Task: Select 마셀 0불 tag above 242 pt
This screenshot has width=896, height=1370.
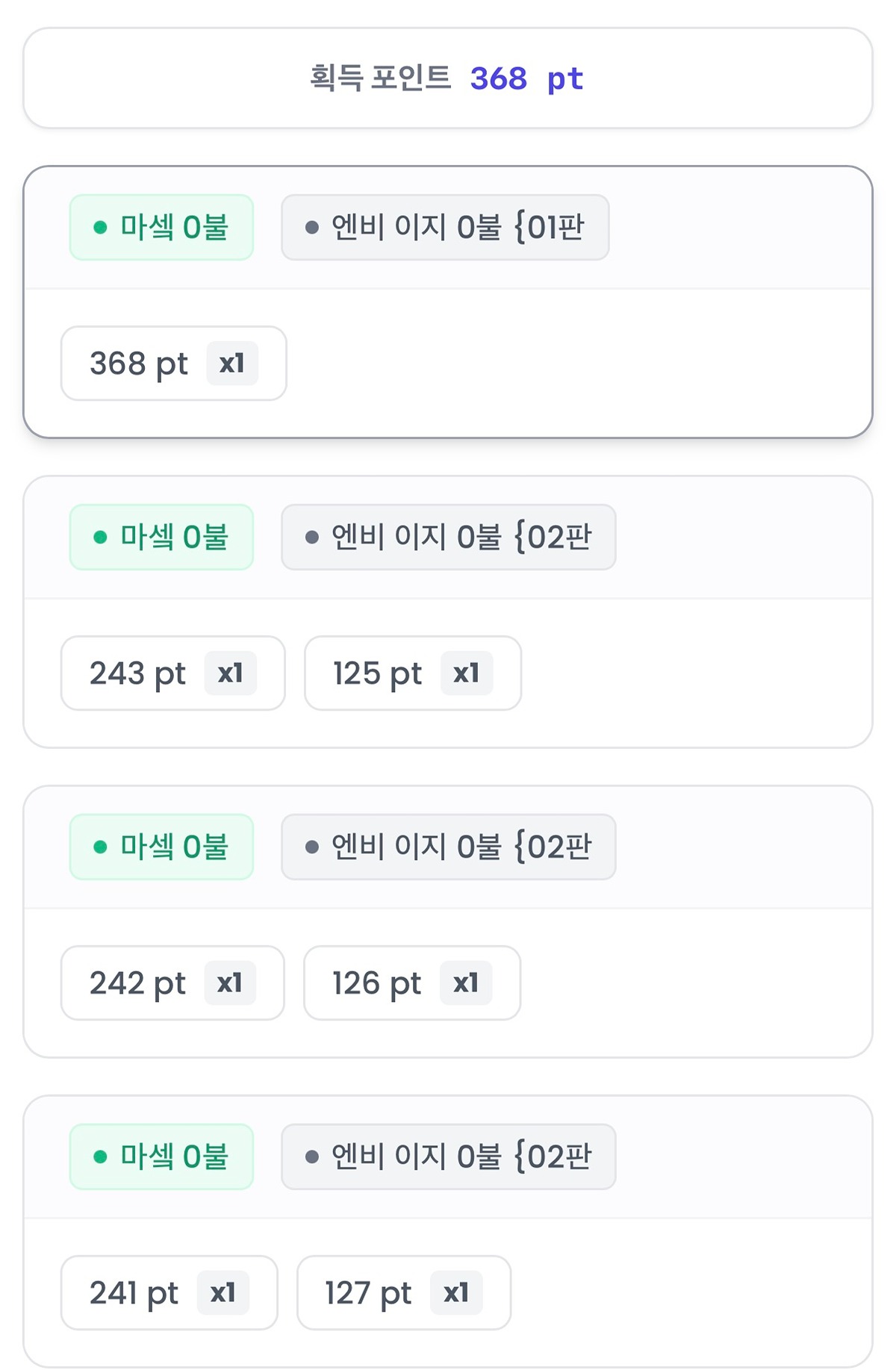Action: [161, 847]
